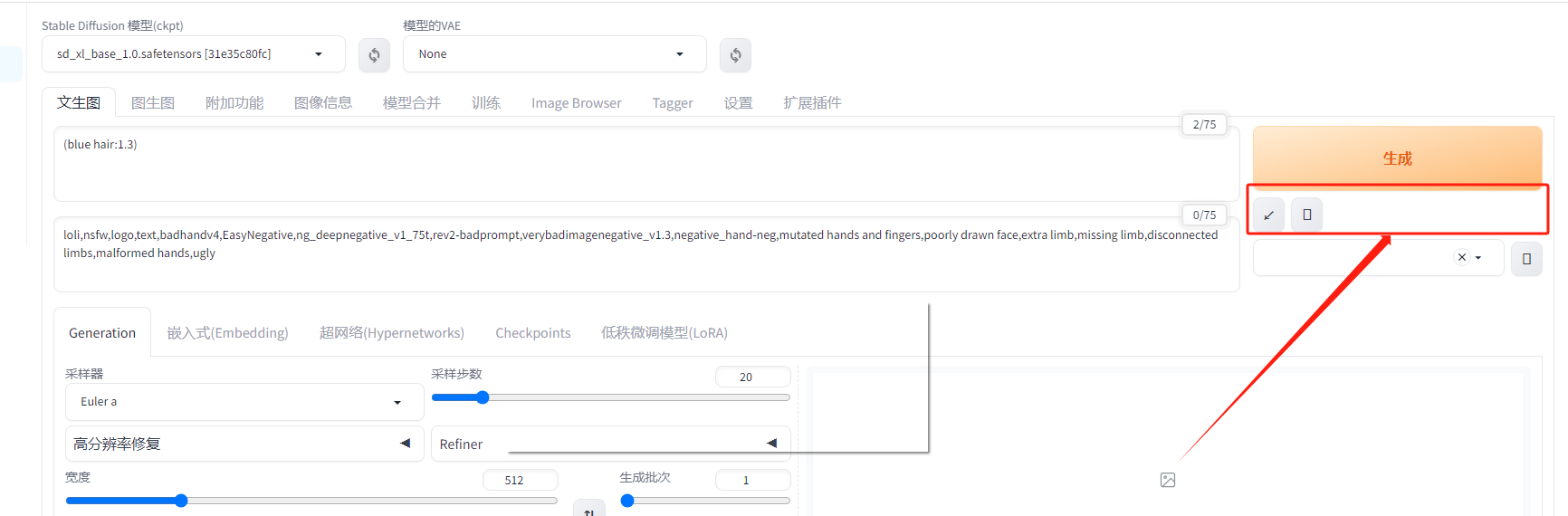Screen dimensions: 1568x516
Task: Click into the negative prompt text area
Action: pyautogui.click(x=646, y=254)
